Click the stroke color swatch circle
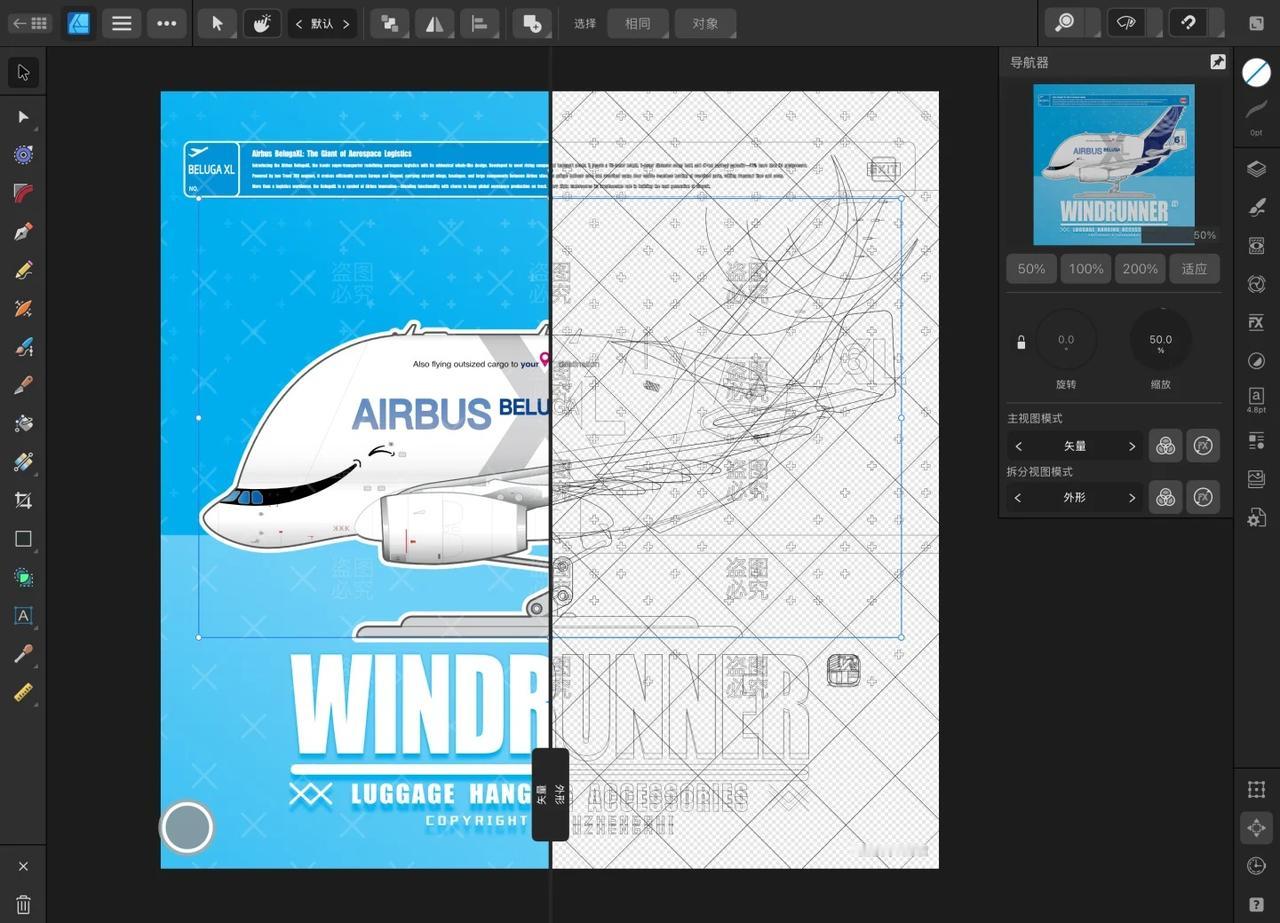 coord(1256,72)
